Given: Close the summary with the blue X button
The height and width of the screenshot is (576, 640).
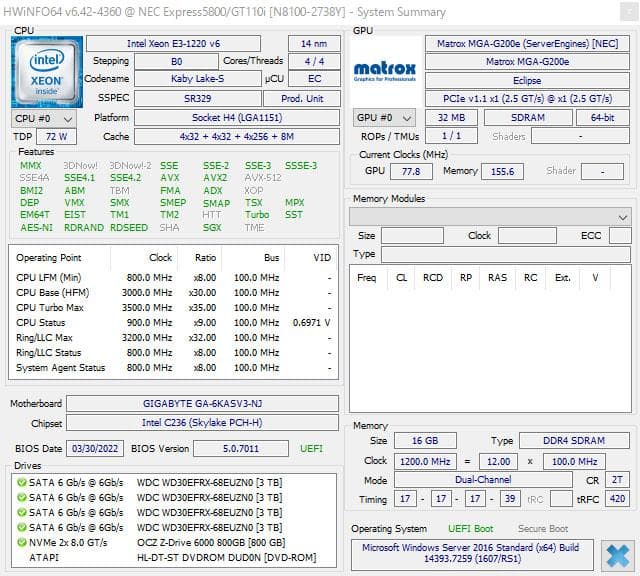Looking at the screenshot, I should (x=618, y=556).
